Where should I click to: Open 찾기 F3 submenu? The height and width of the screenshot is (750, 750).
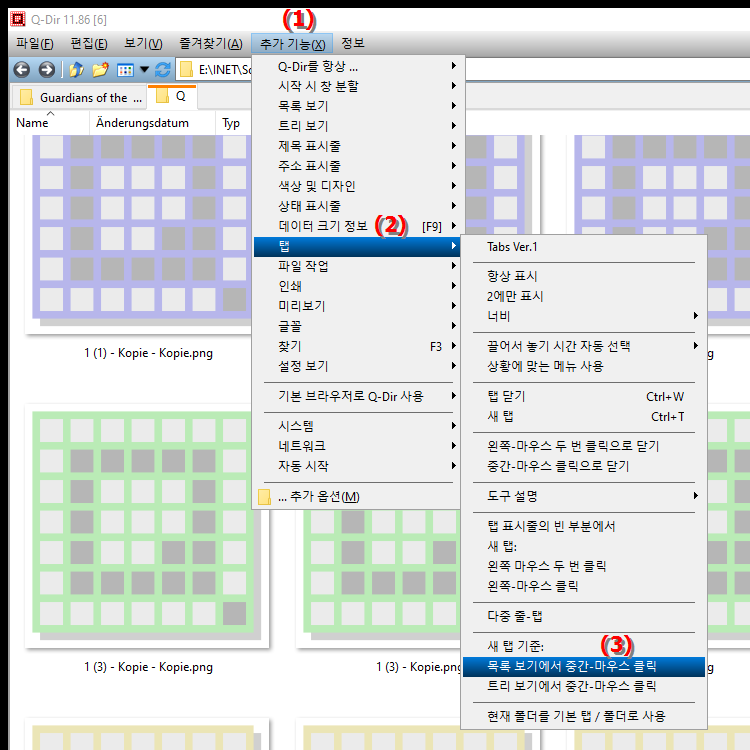click(356, 346)
